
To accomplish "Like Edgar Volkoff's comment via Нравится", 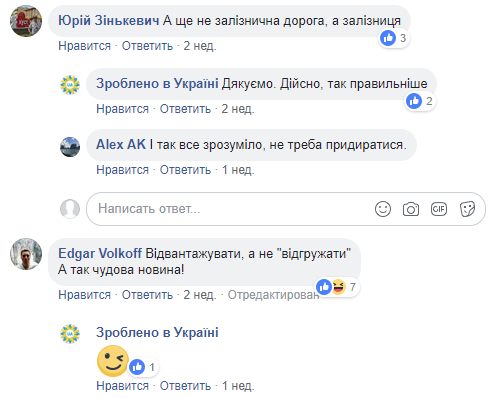I will click(x=84, y=295).
